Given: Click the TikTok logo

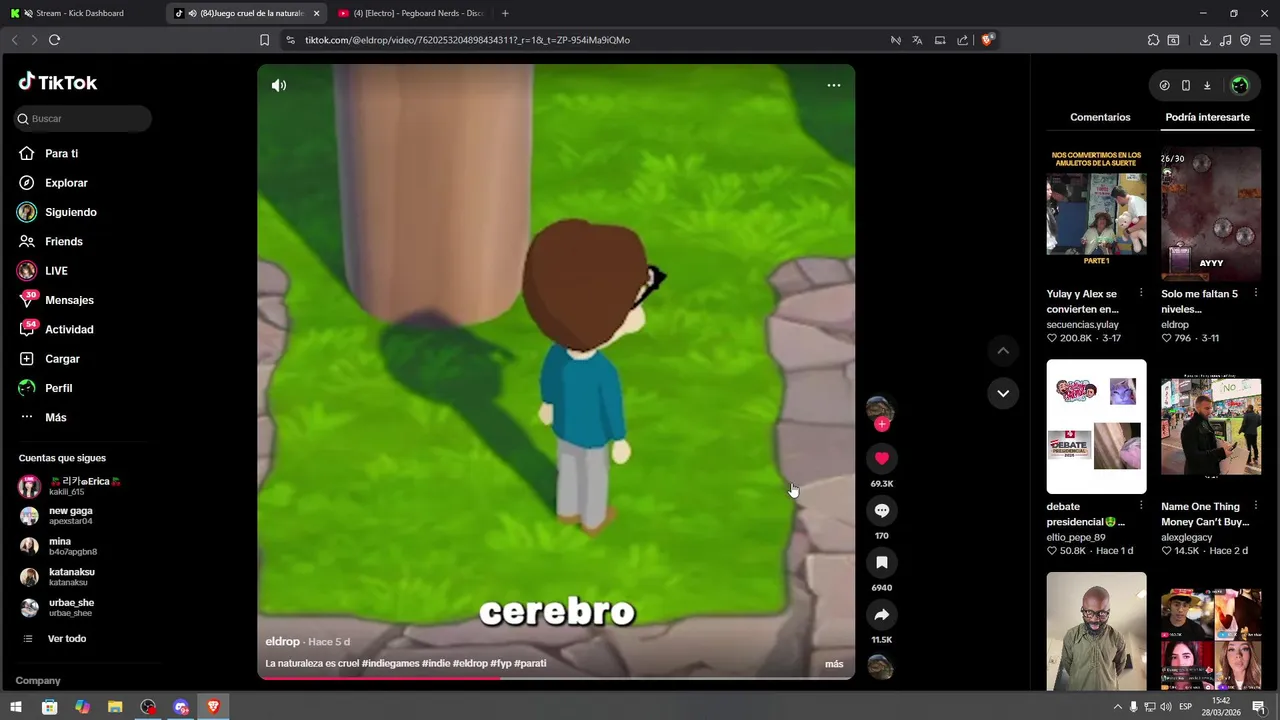Looking at the screenshot, I should [58, 82].
